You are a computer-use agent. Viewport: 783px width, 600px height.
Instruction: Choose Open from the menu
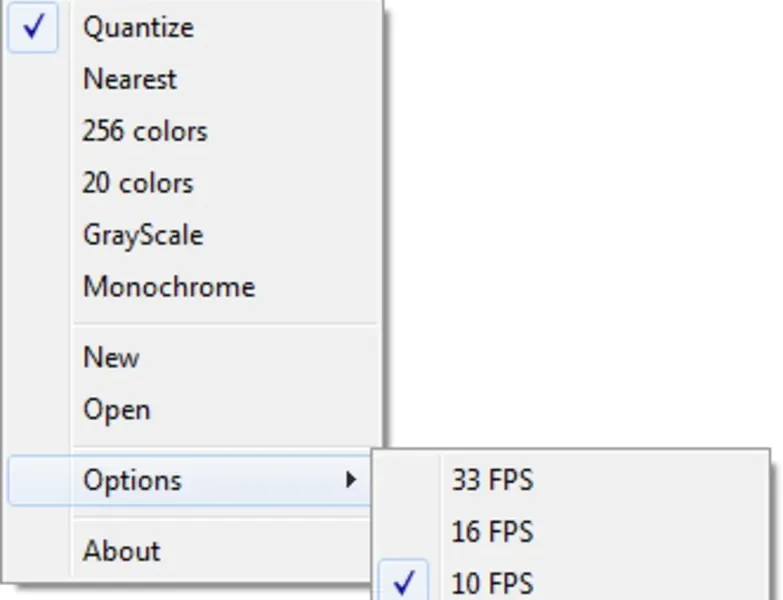[x=117, y=410]
